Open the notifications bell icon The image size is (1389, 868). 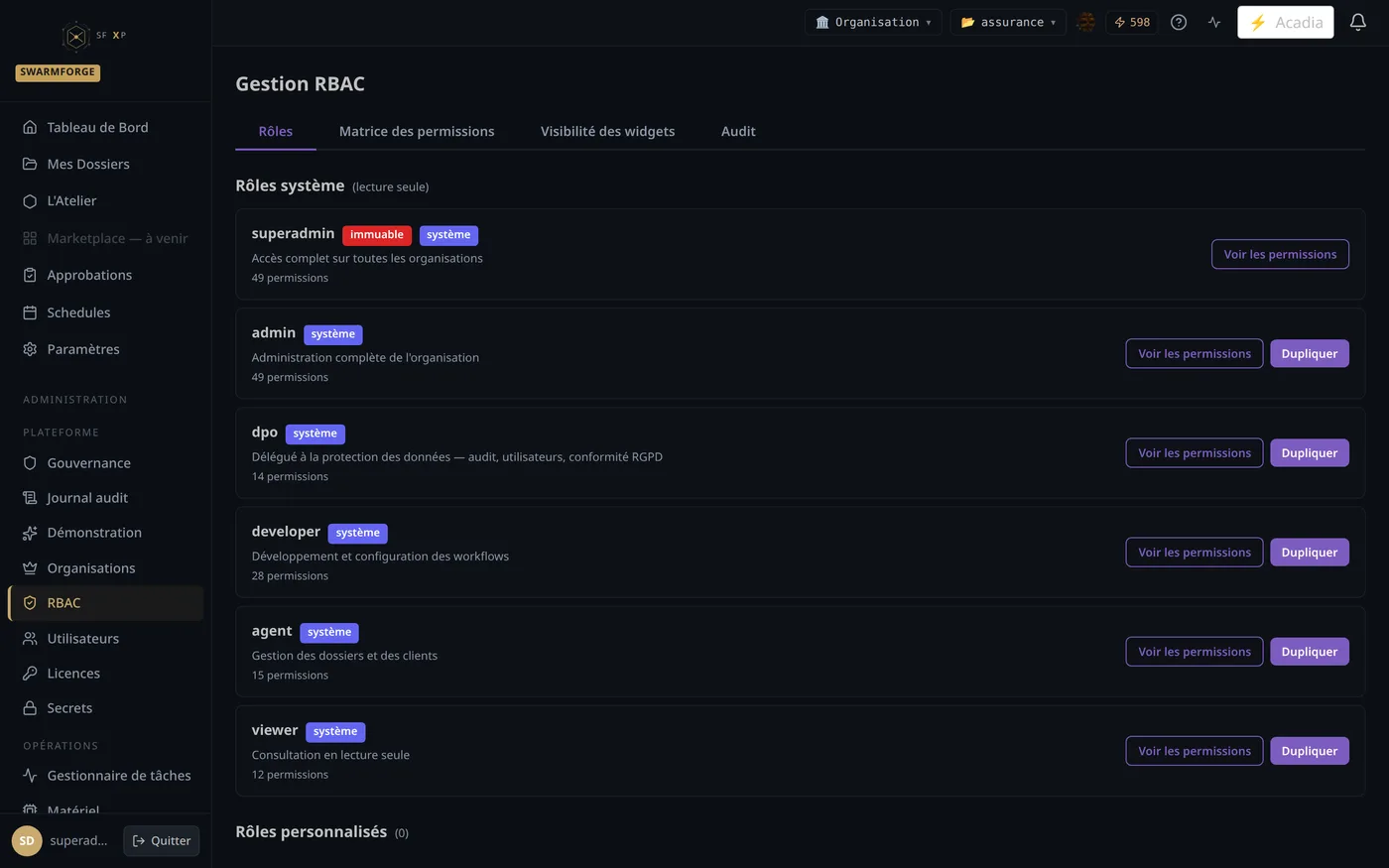click(x=1358, y=22)
